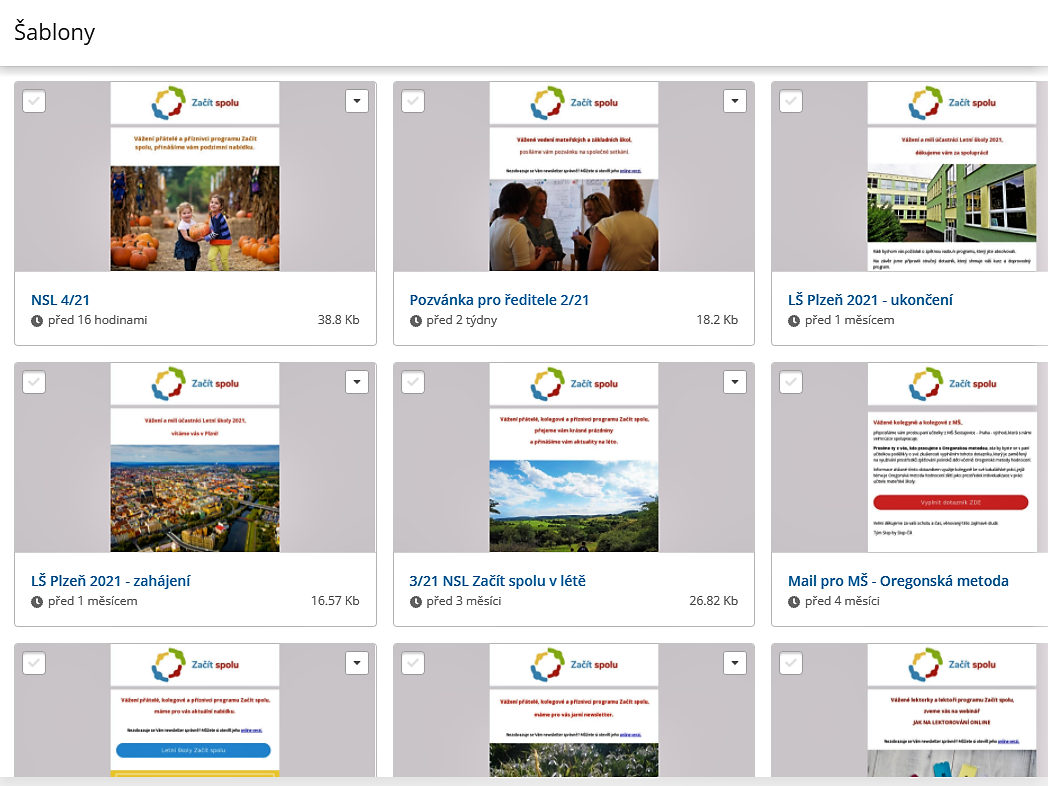Screen dimensions: 1048x786
Task: Click thumbnail of Pozvánka pro ředitele 2/21 preview
Action: point(574,176)
